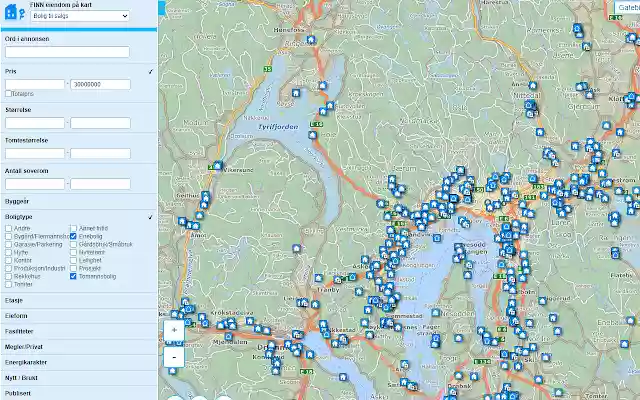This screenshot has height=400, width=640.
Task: Enable the Andre checkbox
Action: coord(8,229)
